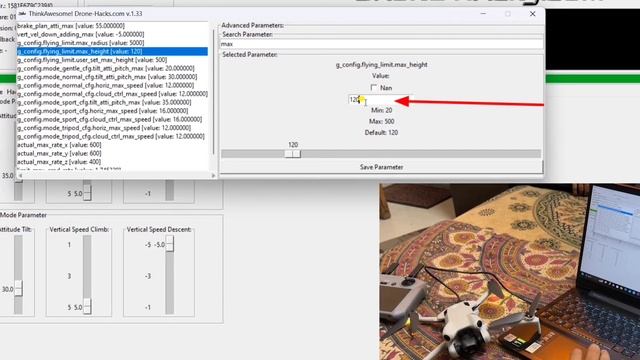Click lower Vertical Speed Climb handle at 5.0
This screenshot has width=640, height=360.
(x=87, y=307)
